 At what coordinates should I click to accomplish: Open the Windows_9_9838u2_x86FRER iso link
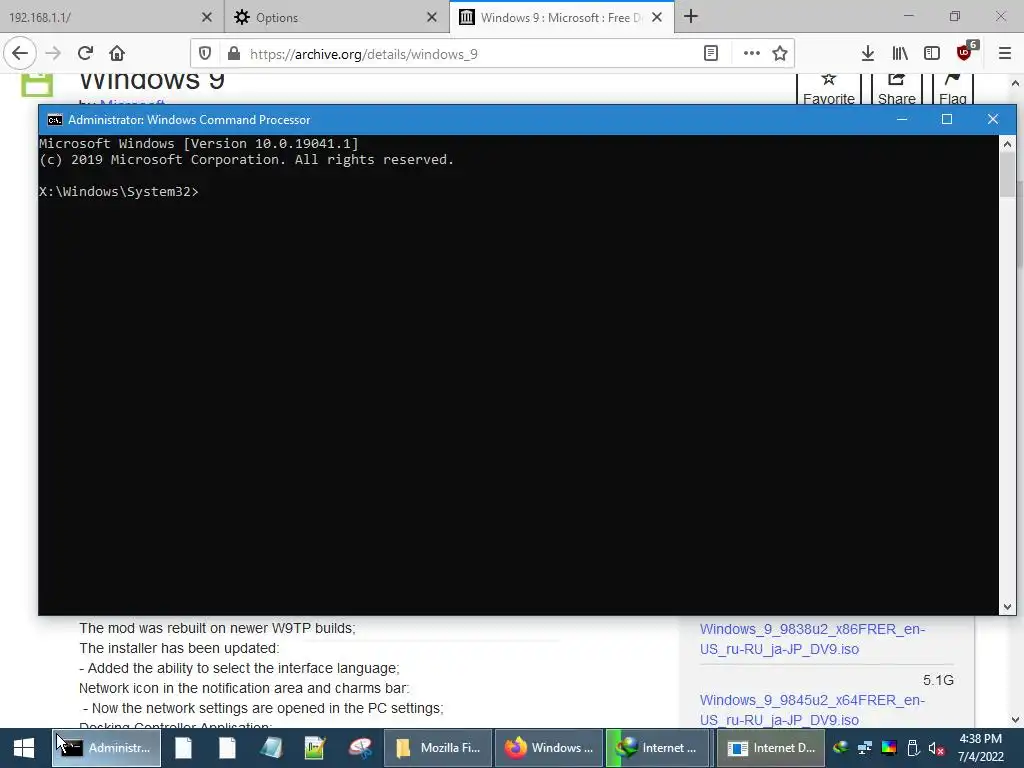pos(812,639)
